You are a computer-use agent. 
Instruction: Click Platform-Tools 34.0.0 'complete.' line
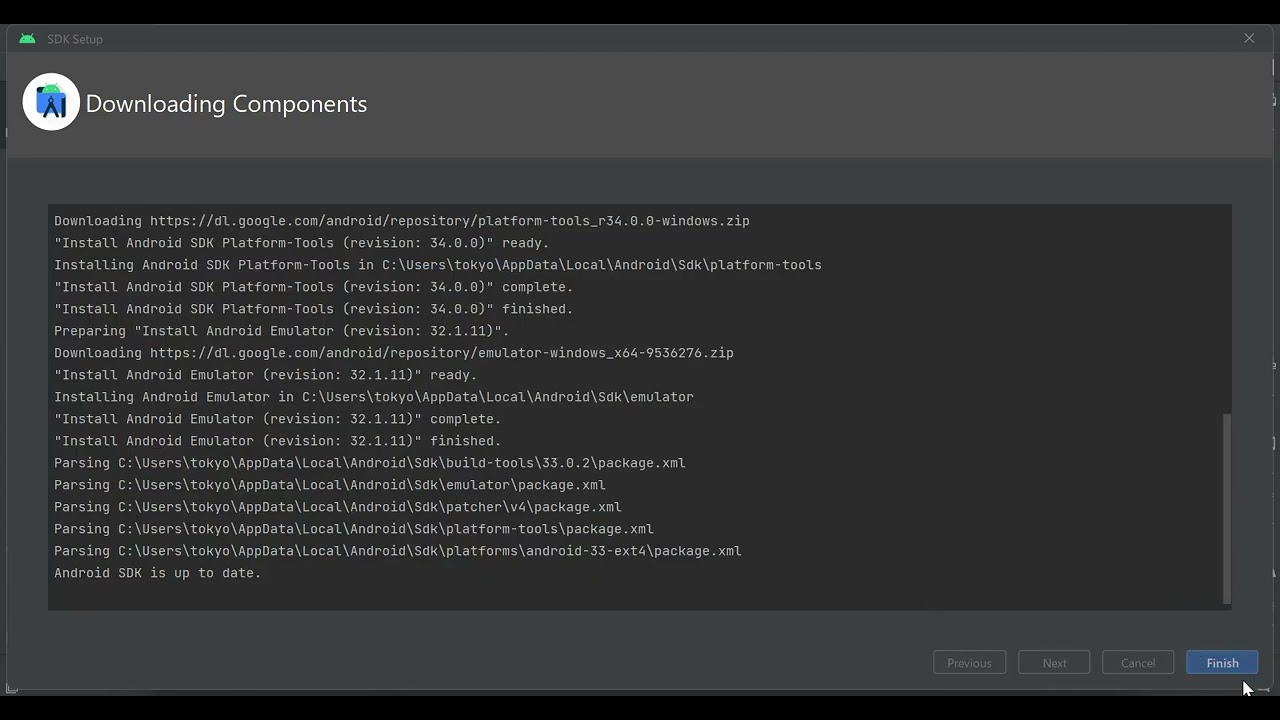(313, 287)
